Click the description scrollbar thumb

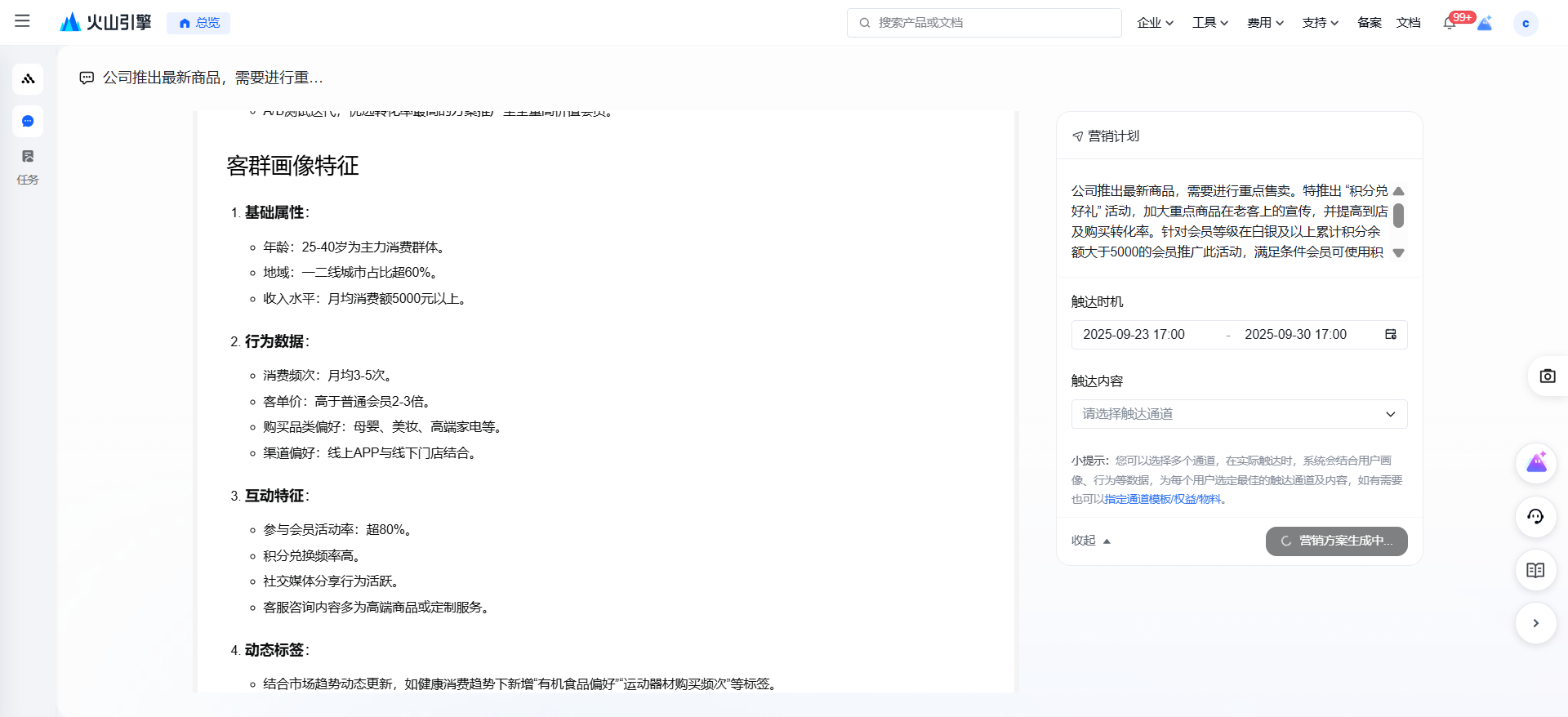[1398, 216]
